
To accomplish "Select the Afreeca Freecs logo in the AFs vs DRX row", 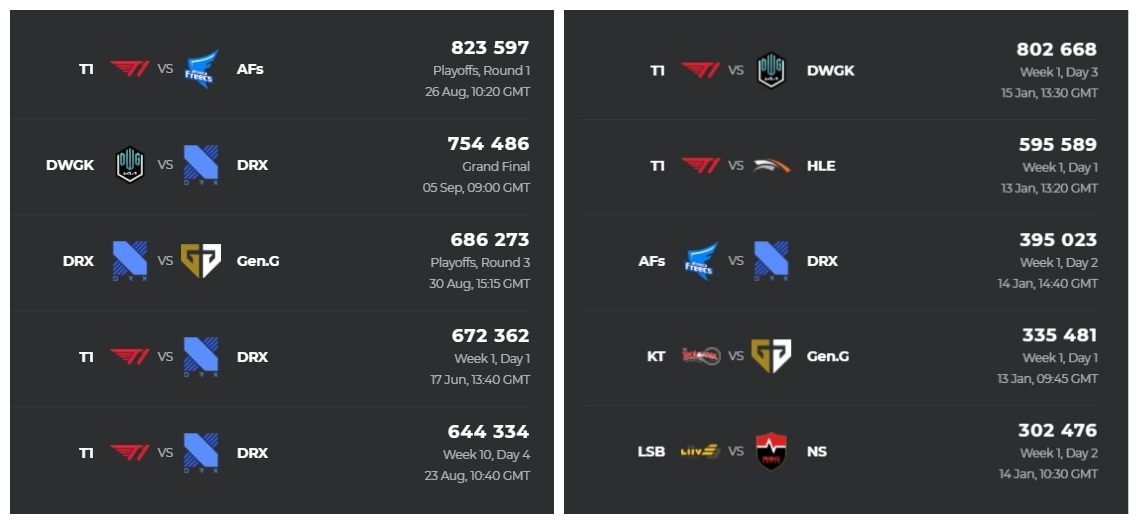I will 701,261.
